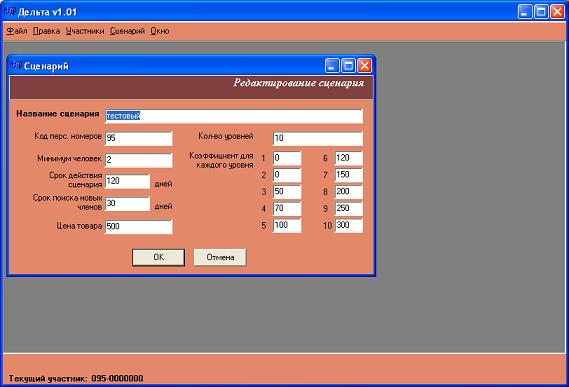Click the level 2 coefficient field
The width and height of the screenshot is (569, 387).
(x=287, y=175)
